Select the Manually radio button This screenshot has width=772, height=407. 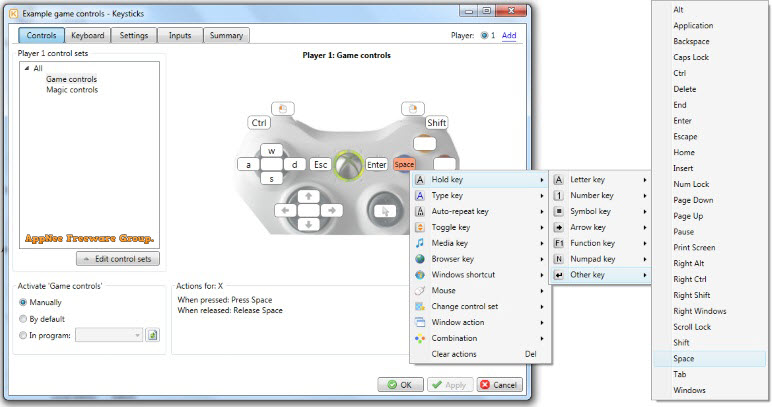click(x=23, y=302)
